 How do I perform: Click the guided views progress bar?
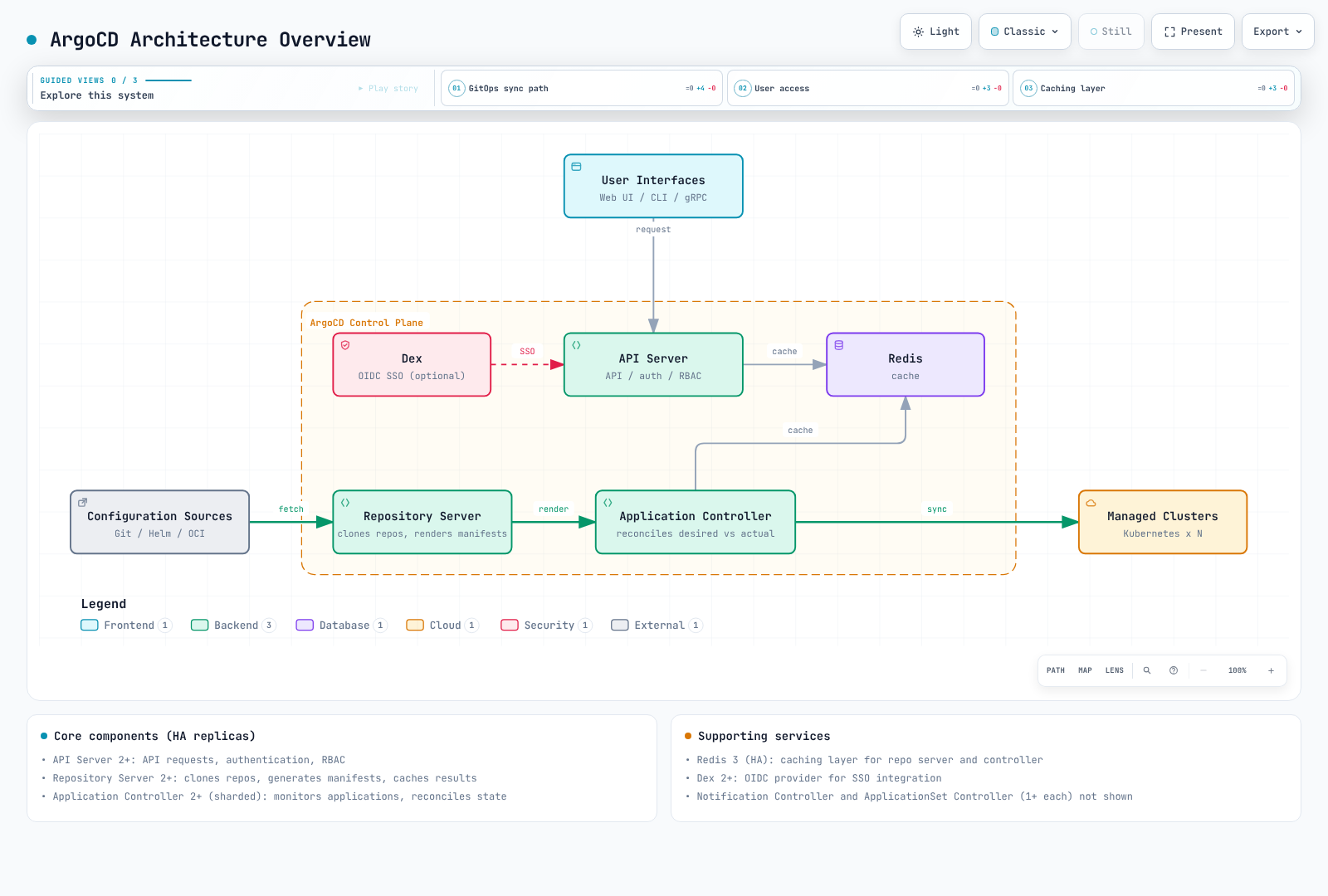(168, 80)
